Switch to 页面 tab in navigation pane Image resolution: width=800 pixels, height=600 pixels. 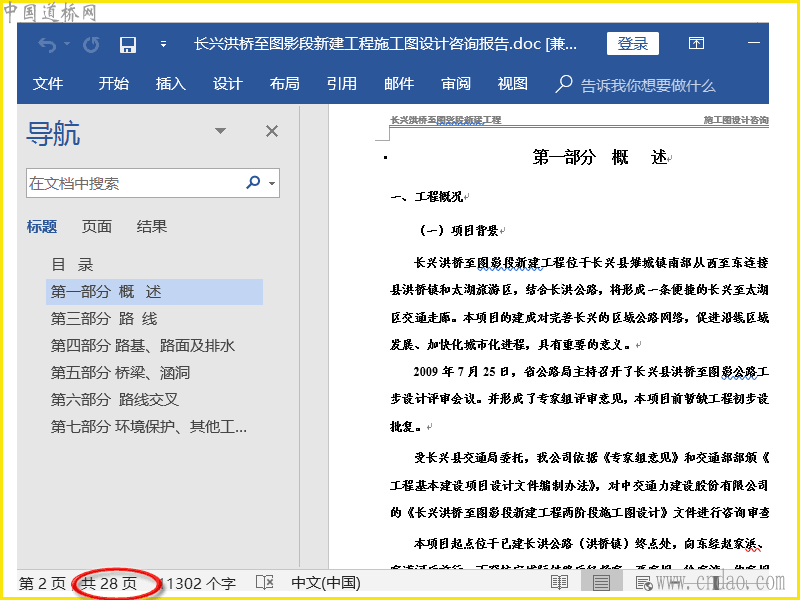coord(97,227)
